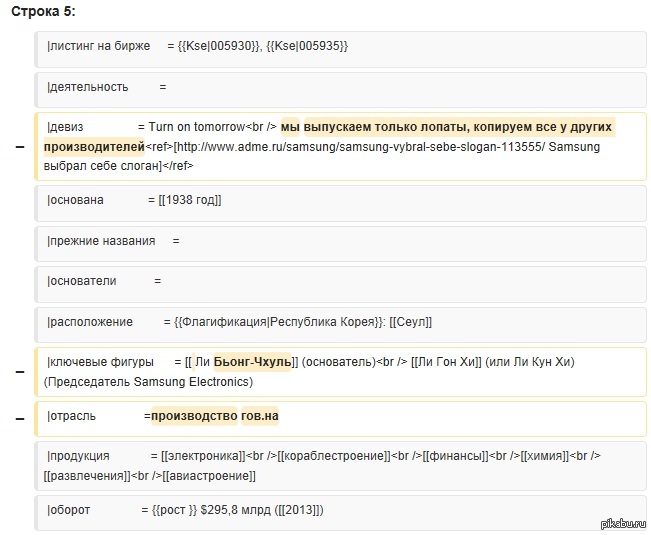Click the "[[2013]]" link in оборот row
Viewport: 651px width, 535px height.
pos(300,510)
